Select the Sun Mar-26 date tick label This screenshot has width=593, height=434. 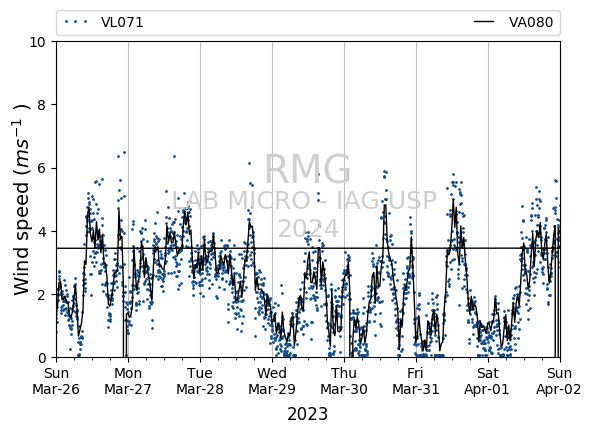click(x=56, y=381)
